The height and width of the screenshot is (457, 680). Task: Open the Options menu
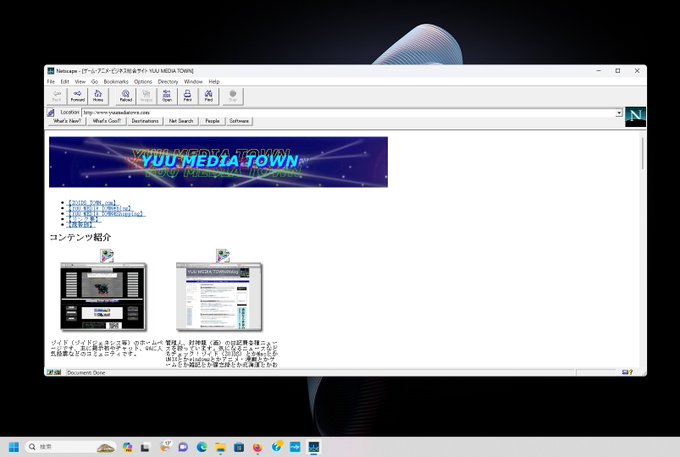pos(143,82)
